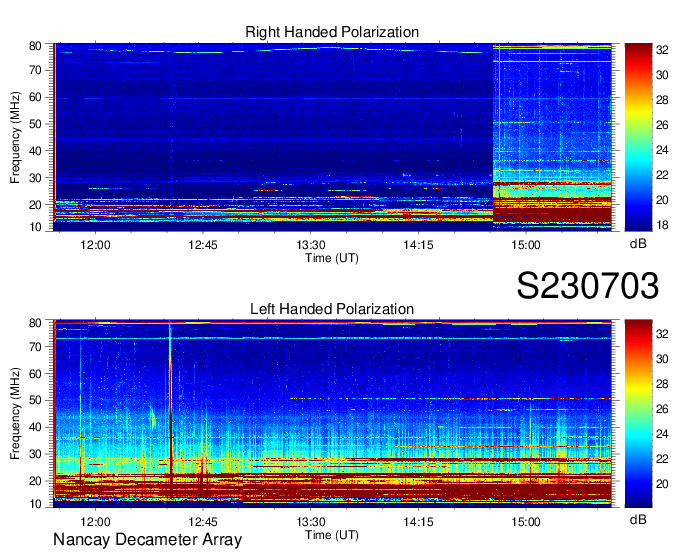Click the 70 MHz tick of Left Handed plot

coord(35,347)
